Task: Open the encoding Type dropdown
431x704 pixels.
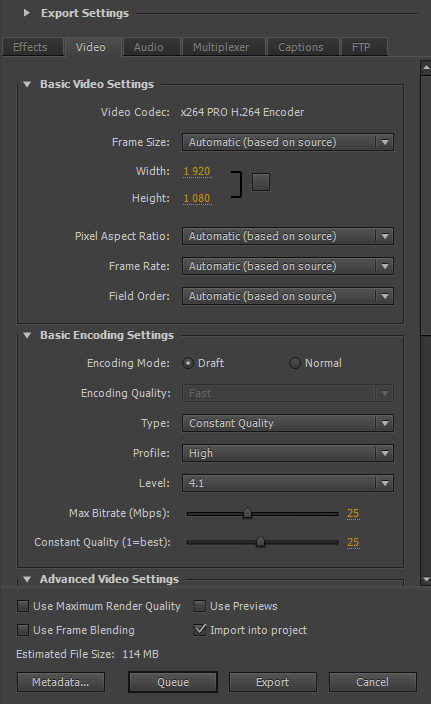Action: click(288, 423)
